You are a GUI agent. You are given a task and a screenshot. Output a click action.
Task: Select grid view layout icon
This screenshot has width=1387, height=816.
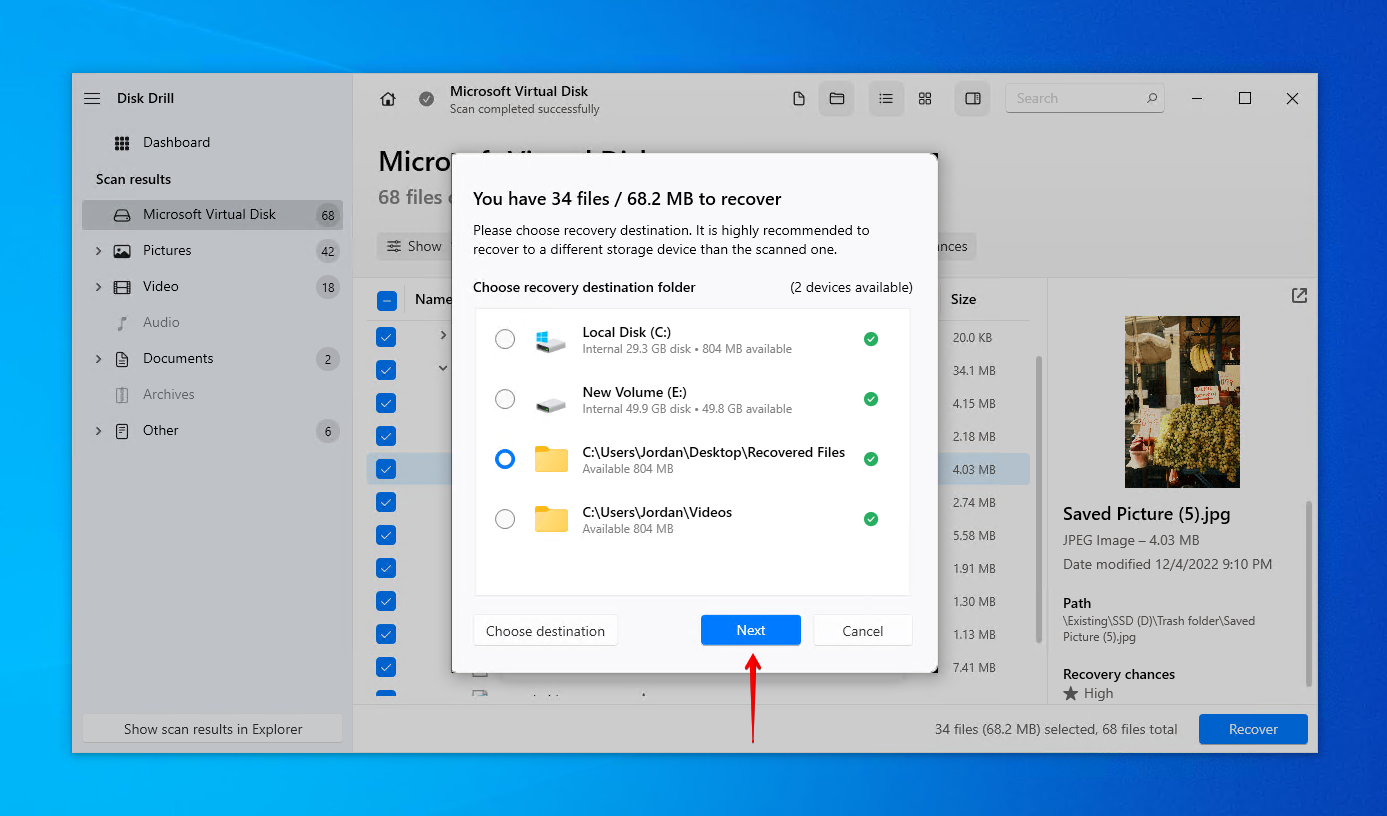pos(925,99)
